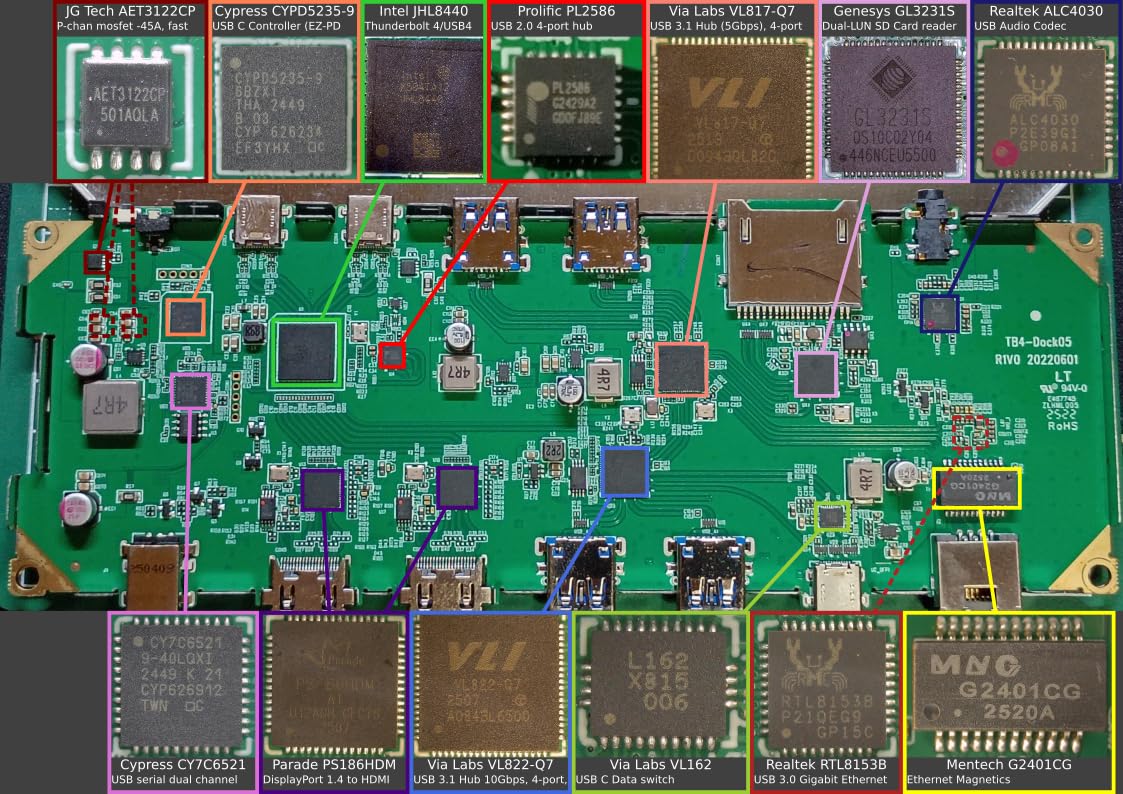
Task: Select "USB 2.0 4-port hub" description
Action: (x=541, y=26)
